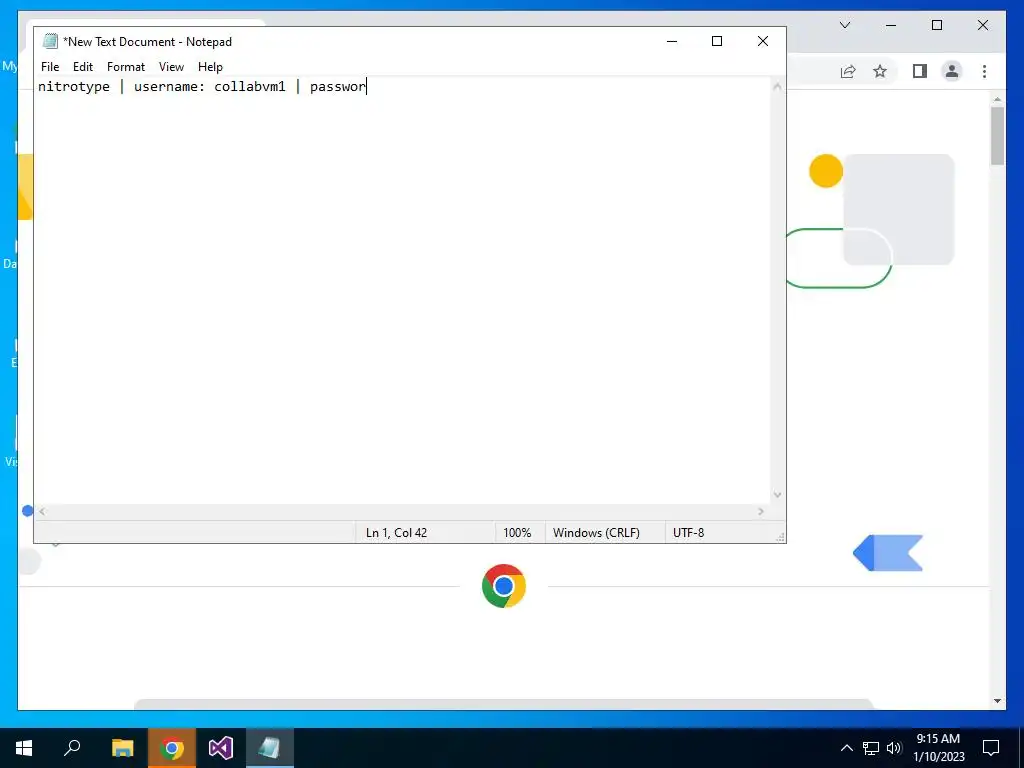The image size is (1024, 768).
Task: Switch to Chrome on the taskbar
Action: click(172, 748)
